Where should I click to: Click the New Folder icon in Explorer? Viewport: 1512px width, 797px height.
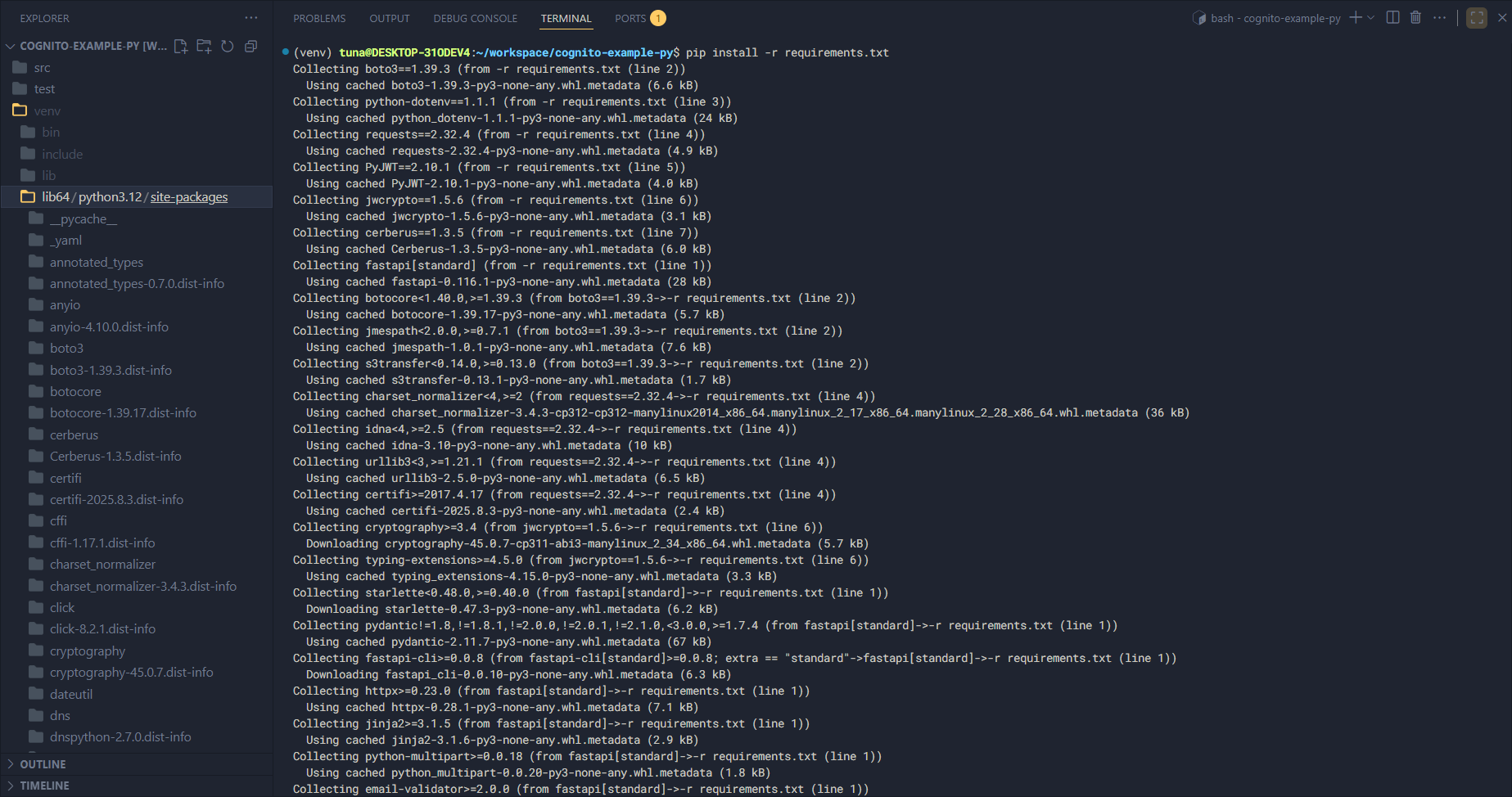204,47
